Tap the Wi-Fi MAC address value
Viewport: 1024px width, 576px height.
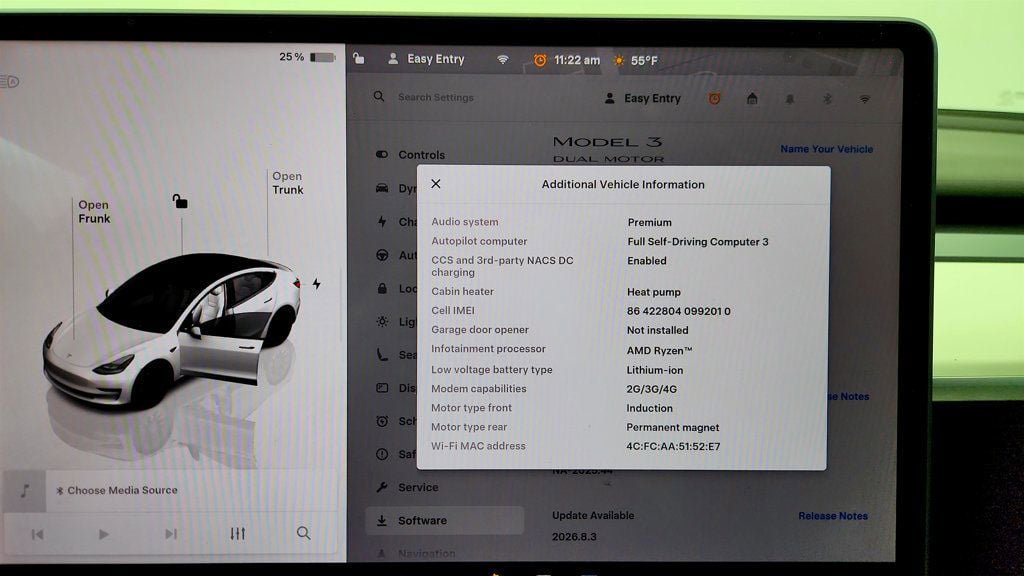coord(673,447)
